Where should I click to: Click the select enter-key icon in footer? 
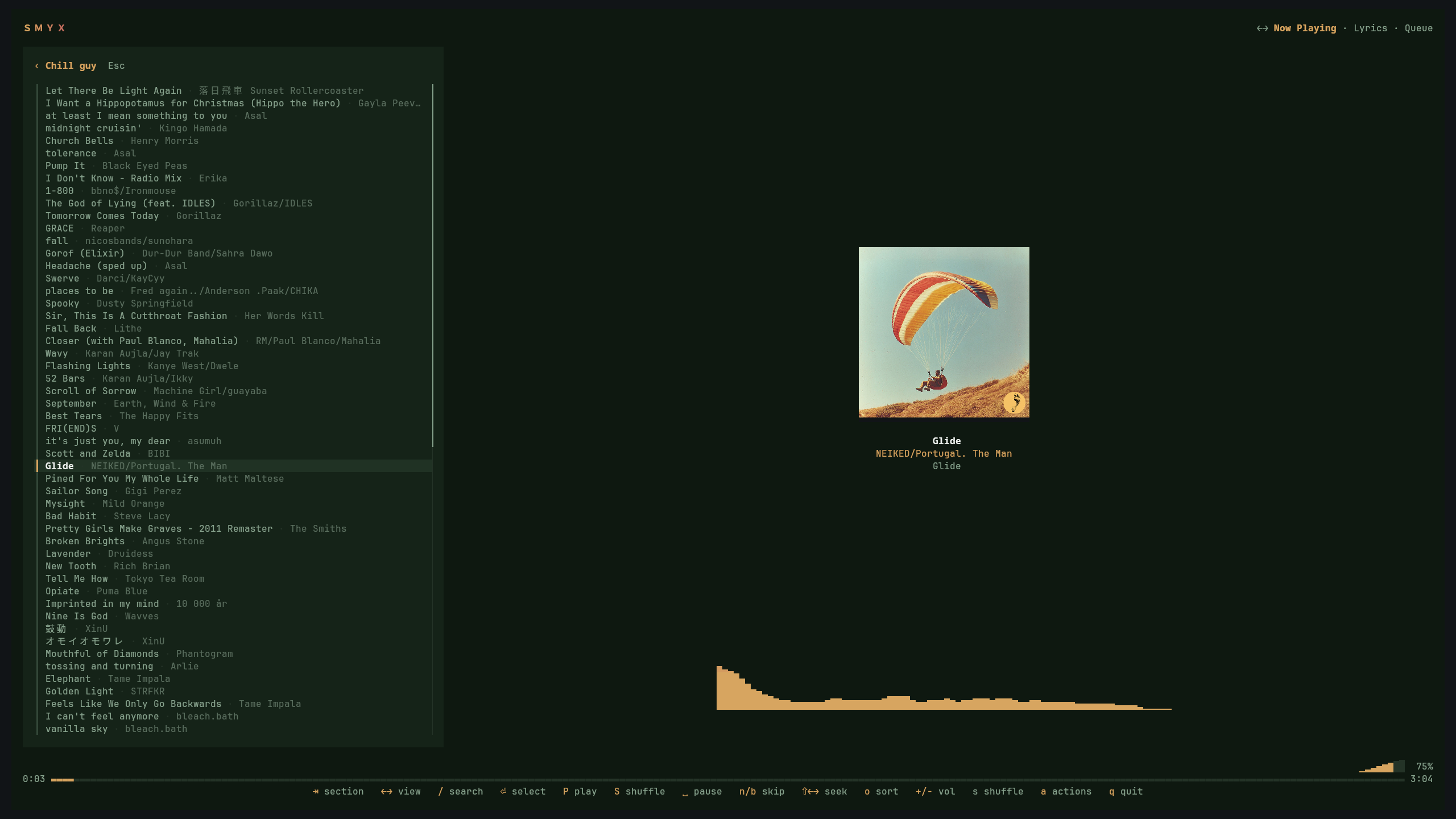point(503,792)
